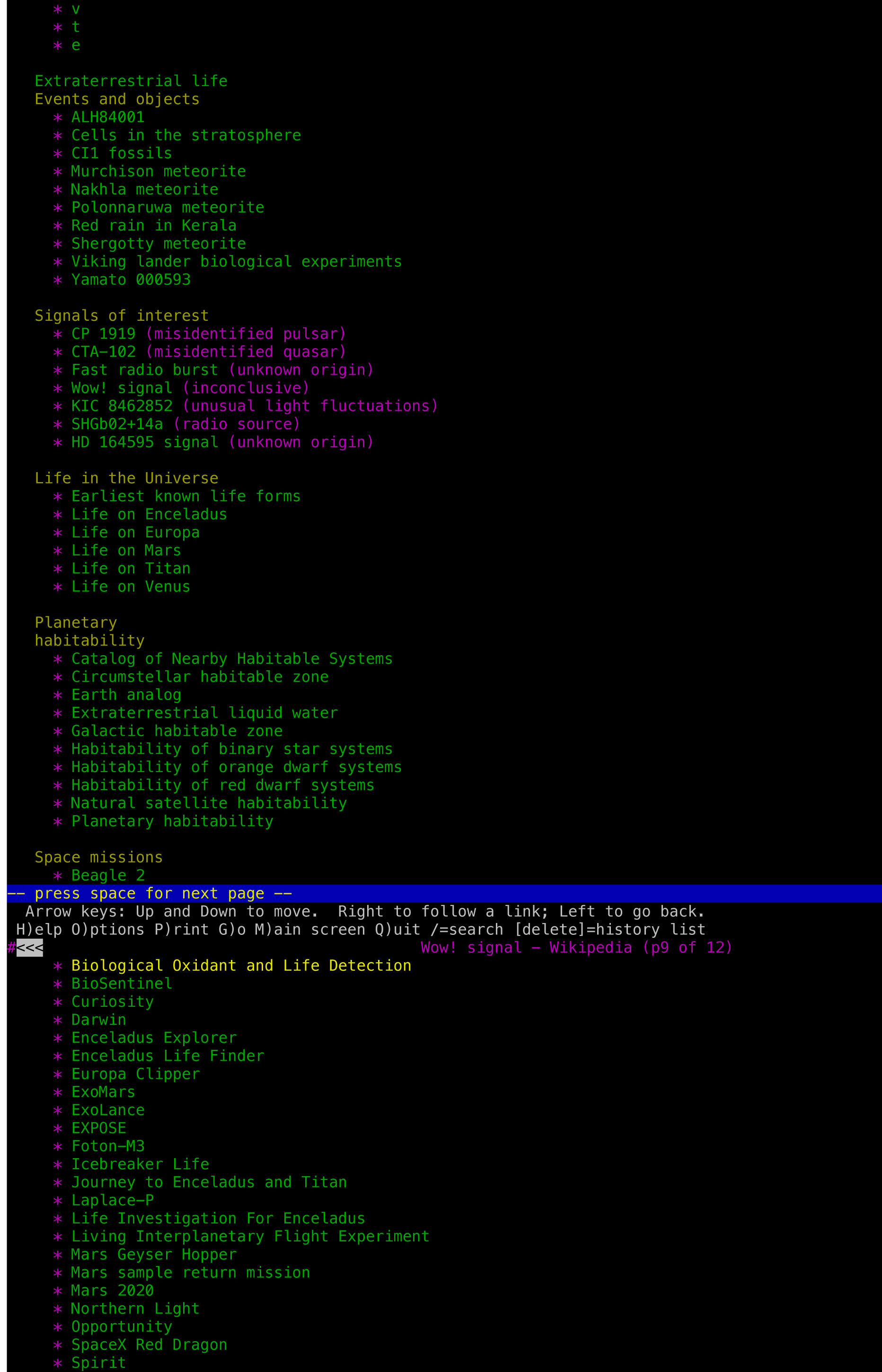Open Viking lander biological experiments link
This screenshot has width=882, height=1372.
237,262
